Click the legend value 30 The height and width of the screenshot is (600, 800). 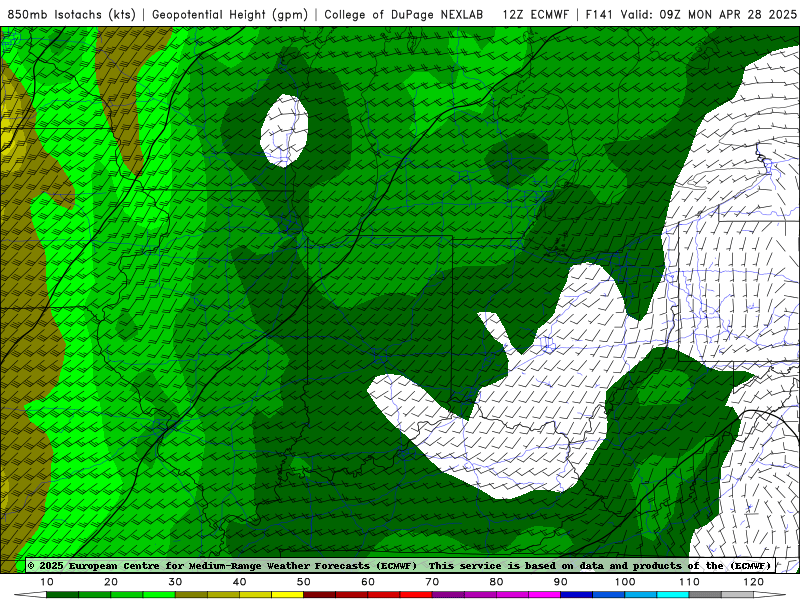(x=175, y=582)
